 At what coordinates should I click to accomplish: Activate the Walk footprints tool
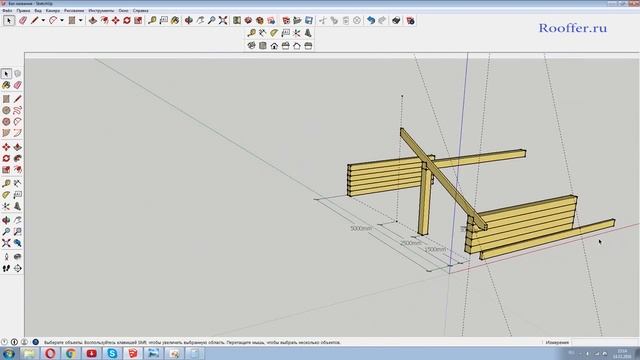[6, 268]
